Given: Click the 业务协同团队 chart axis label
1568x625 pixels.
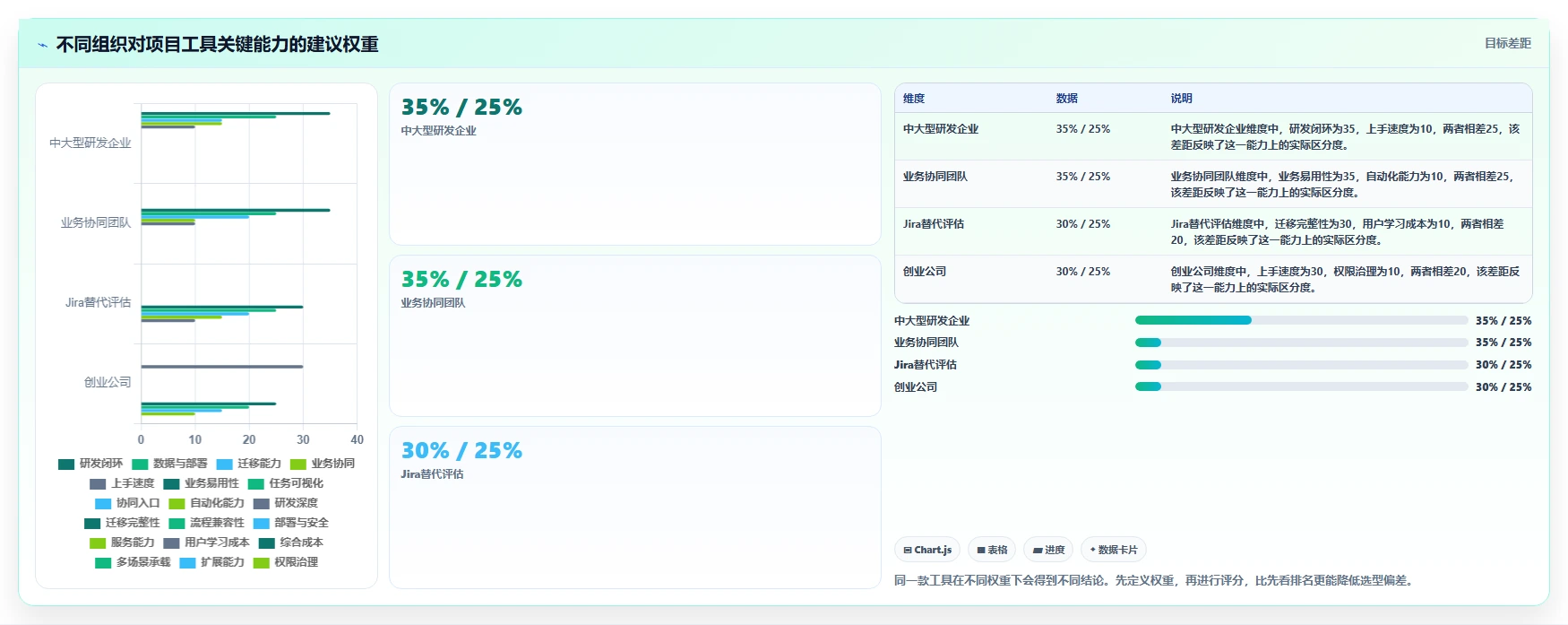Looking at the screenshot, I should pyautogui.click(x=96, y=222).
